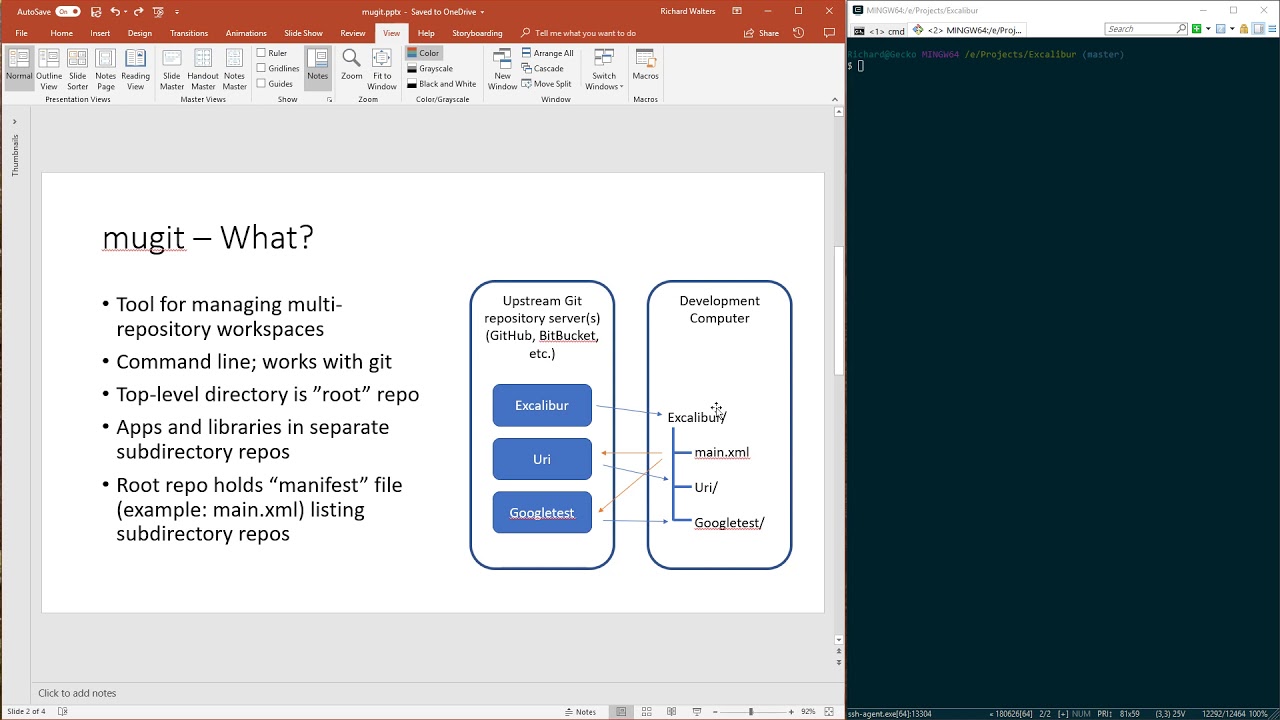
Task: Open the Comments pane icon
Action: coord(829,33)
